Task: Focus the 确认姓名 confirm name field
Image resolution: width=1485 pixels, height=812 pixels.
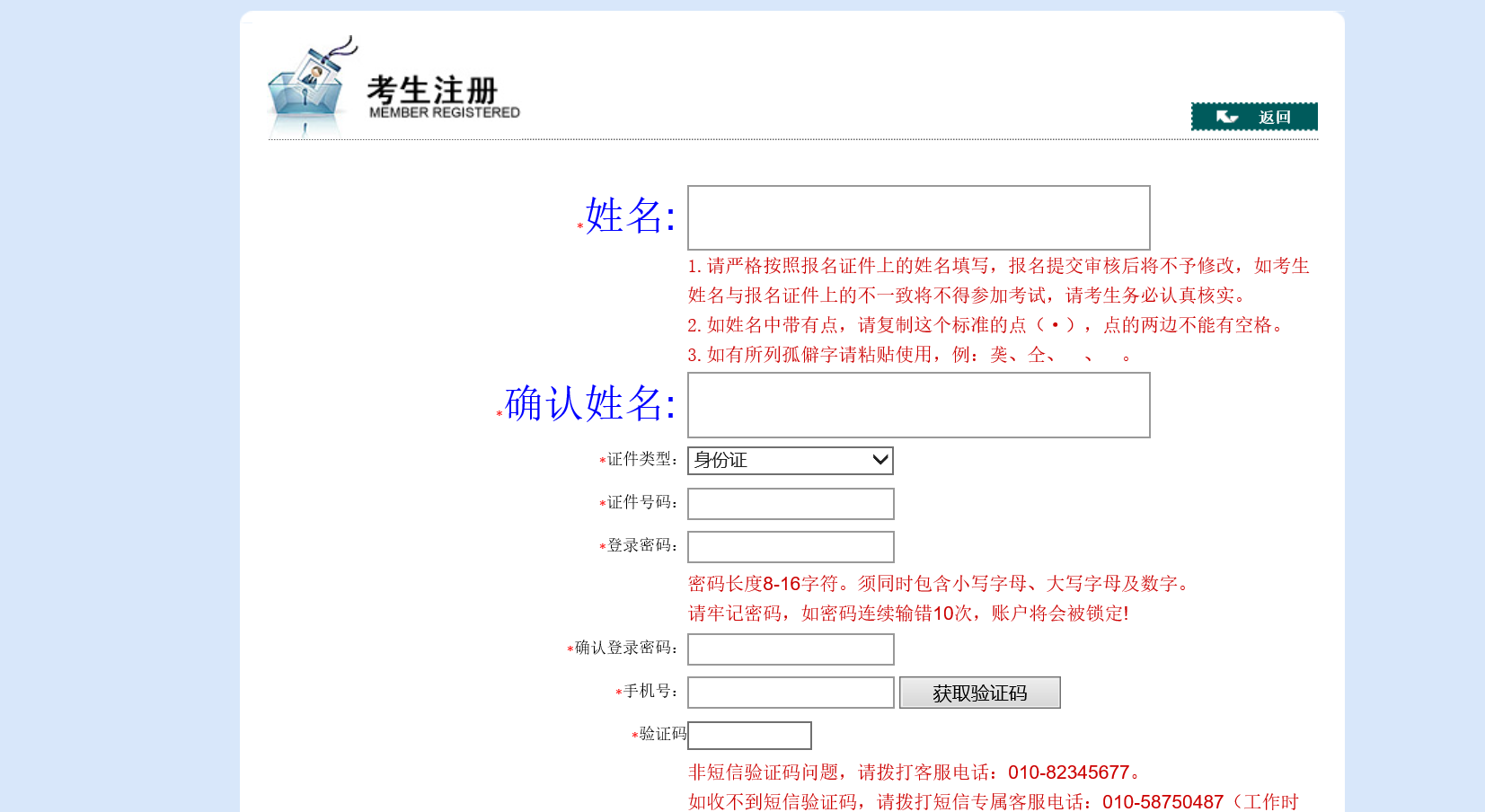Action: coord(918,405)
